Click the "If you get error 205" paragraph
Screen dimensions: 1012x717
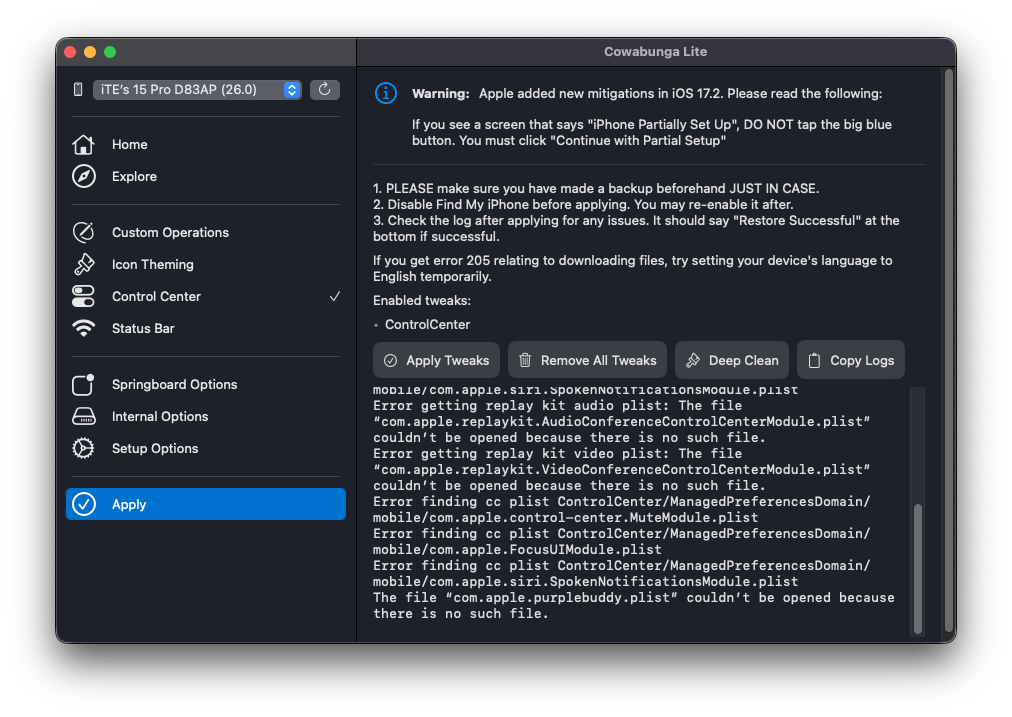pos(632,268)
